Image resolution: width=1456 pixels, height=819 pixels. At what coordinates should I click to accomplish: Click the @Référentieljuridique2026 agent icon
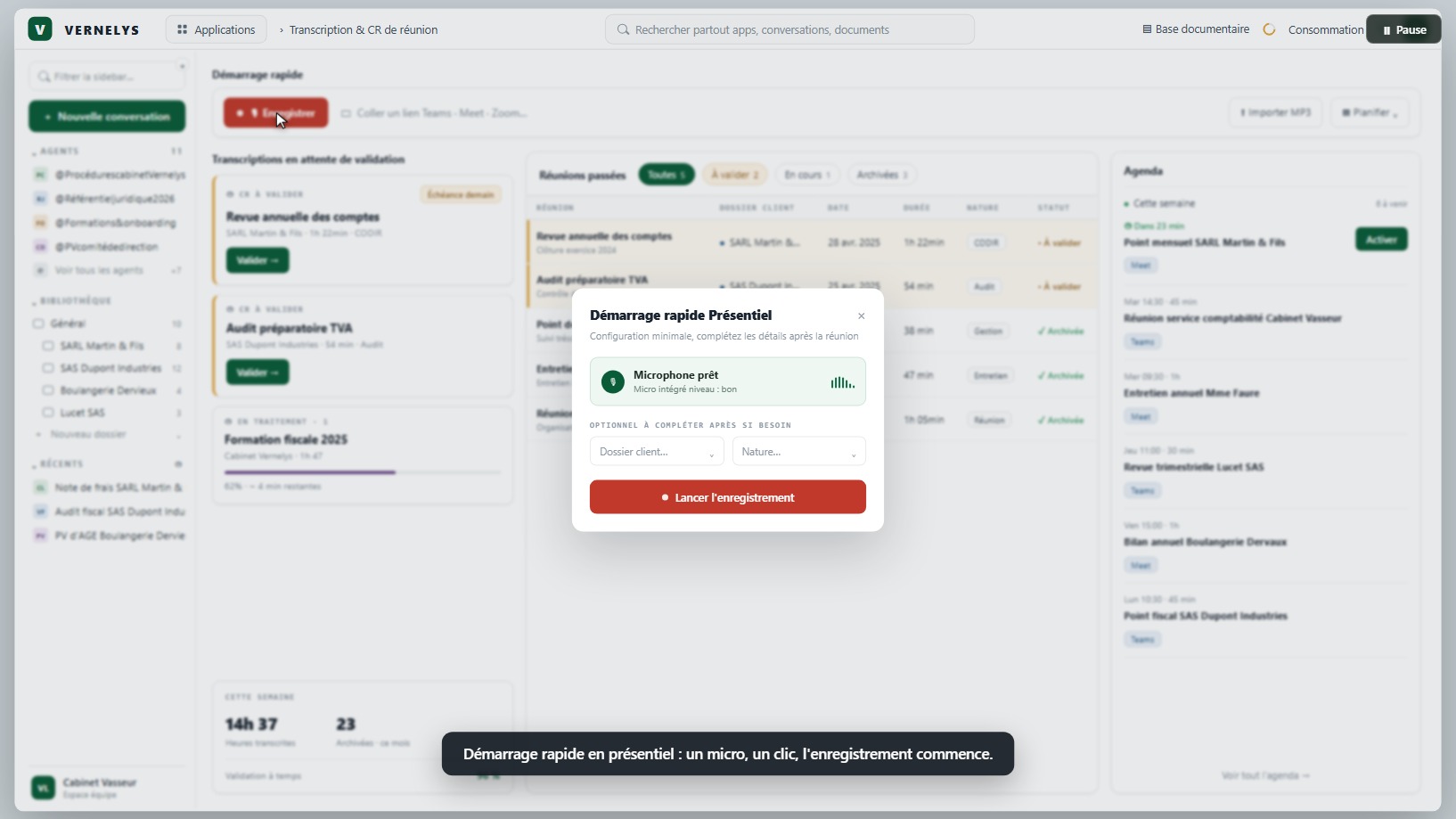point(40,199)
